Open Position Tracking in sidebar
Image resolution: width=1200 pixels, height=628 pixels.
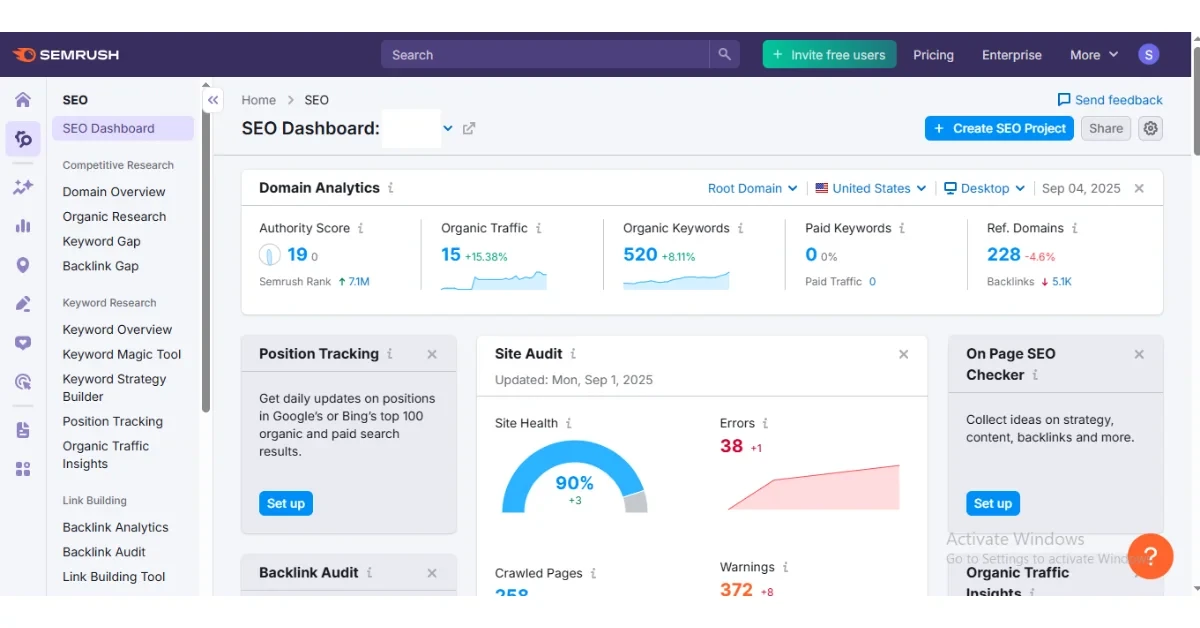point(112,422)
